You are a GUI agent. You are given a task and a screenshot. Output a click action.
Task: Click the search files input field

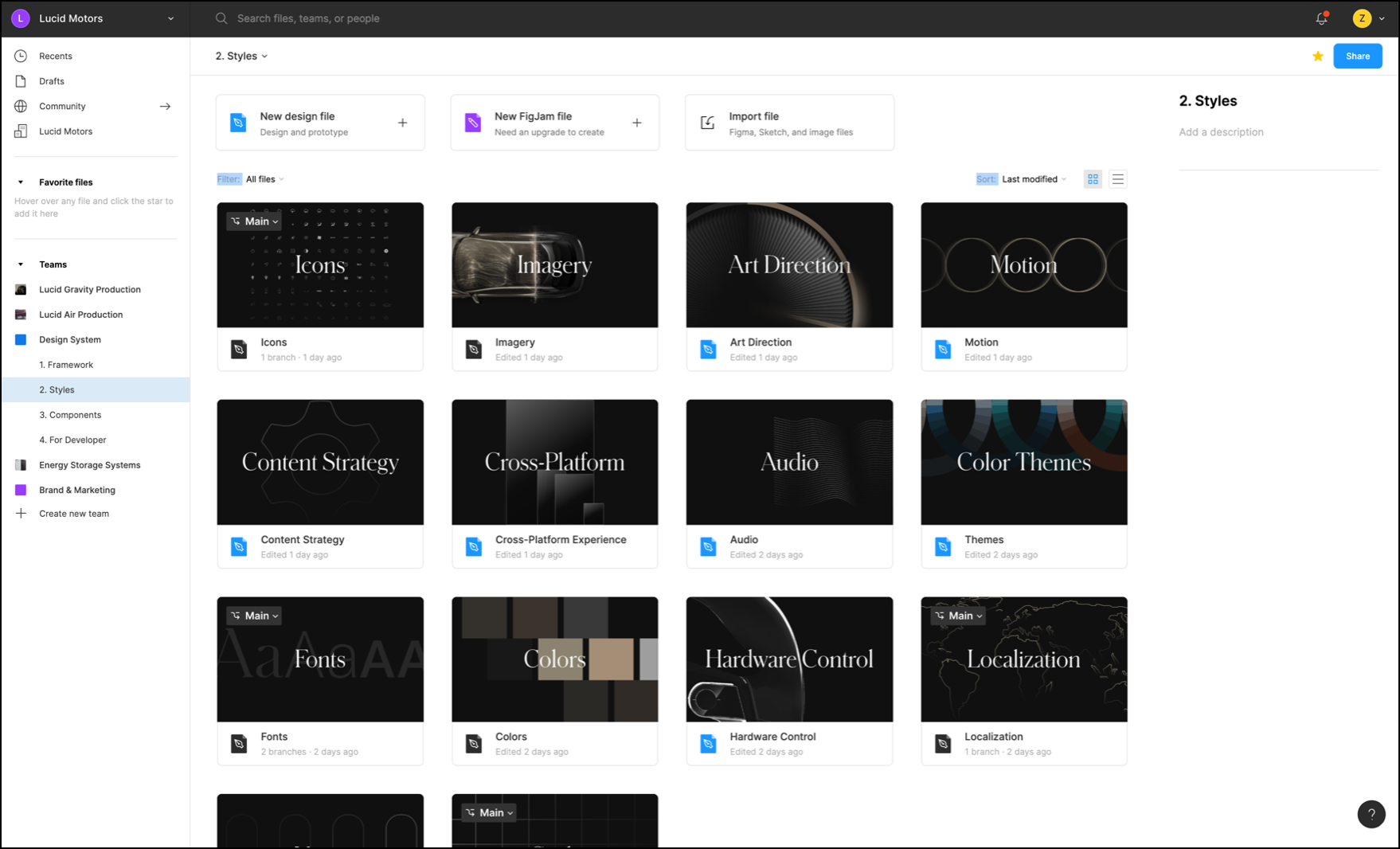pyautogui.click(x=308, y=18)
